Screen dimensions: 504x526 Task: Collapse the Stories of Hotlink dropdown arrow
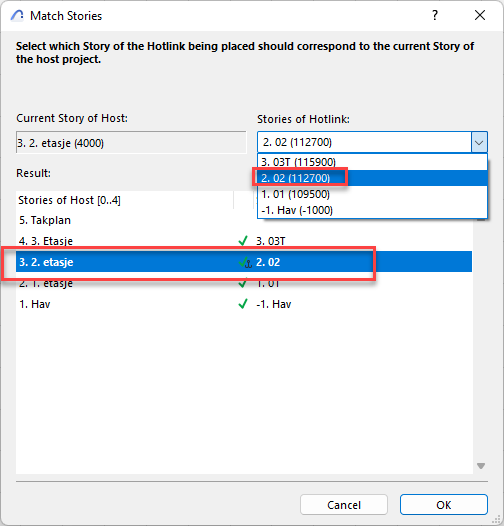[479, 143]
